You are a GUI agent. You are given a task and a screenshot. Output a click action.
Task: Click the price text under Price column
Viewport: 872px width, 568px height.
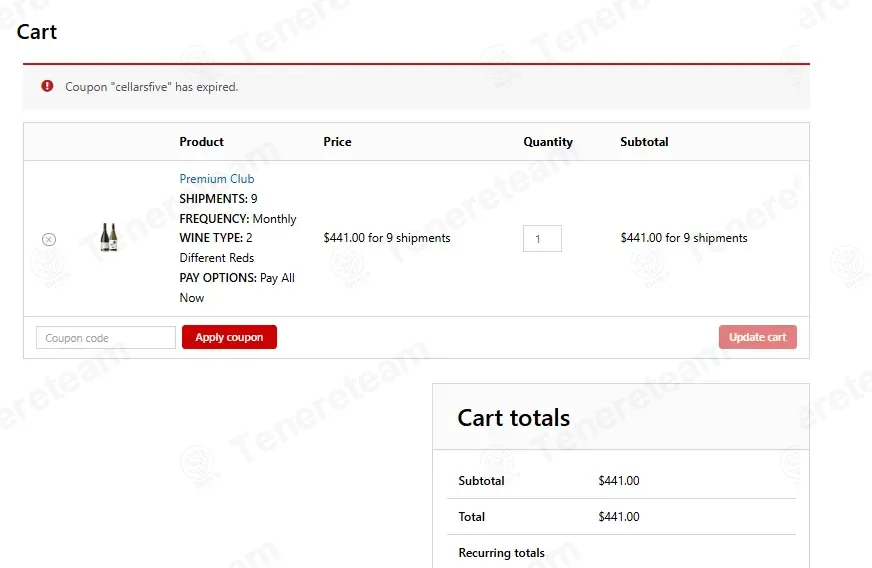coord(387,238)
